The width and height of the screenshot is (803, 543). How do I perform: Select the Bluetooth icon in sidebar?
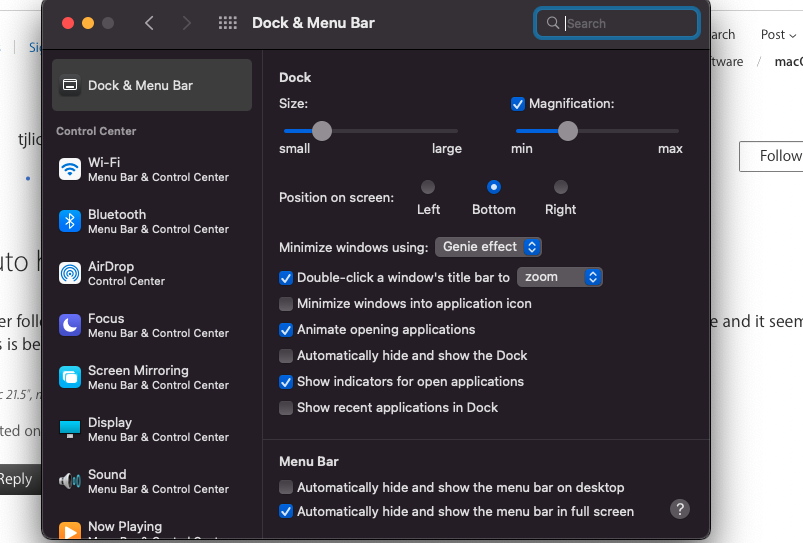(70, 221)
